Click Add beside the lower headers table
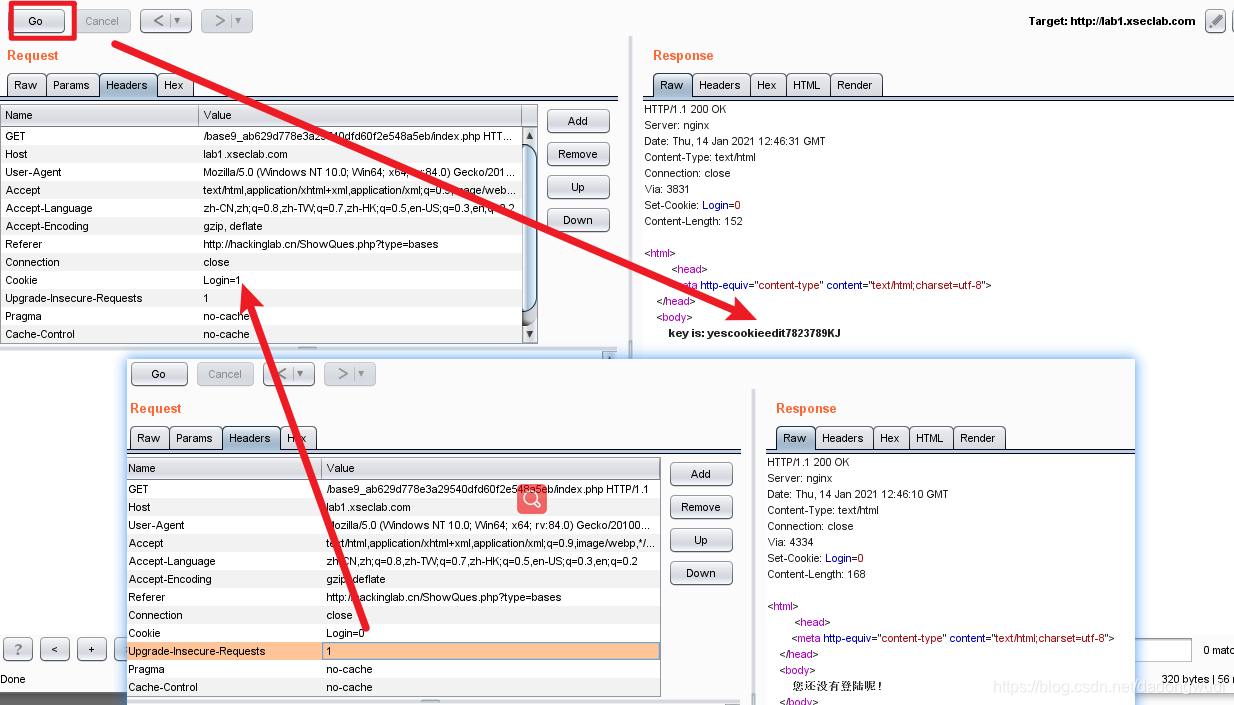1234x705 pixels. point(701,474)
